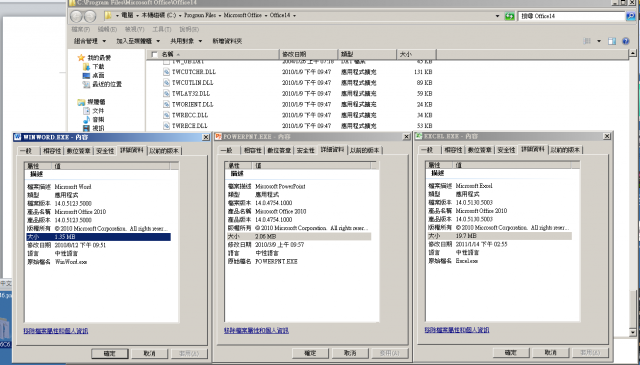Select the Microsoft PowerPoint description row
640x365 pixels.
(x=298, y=186)
